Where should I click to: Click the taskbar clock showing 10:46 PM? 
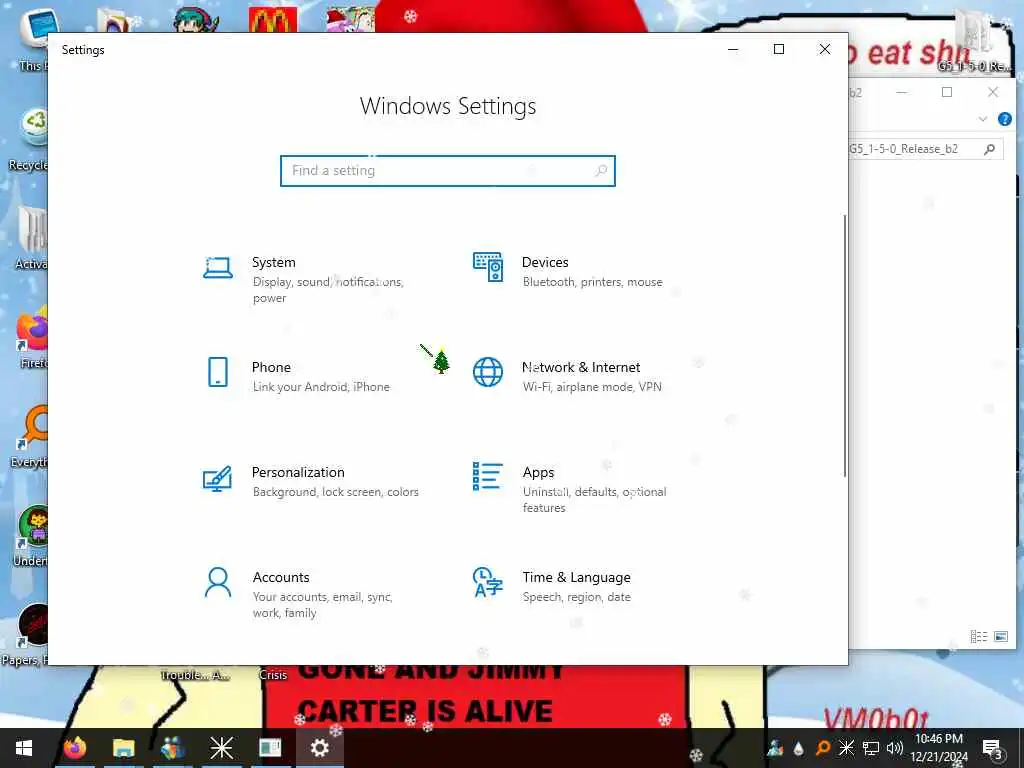pyautogui.click(x=938, y=748)
